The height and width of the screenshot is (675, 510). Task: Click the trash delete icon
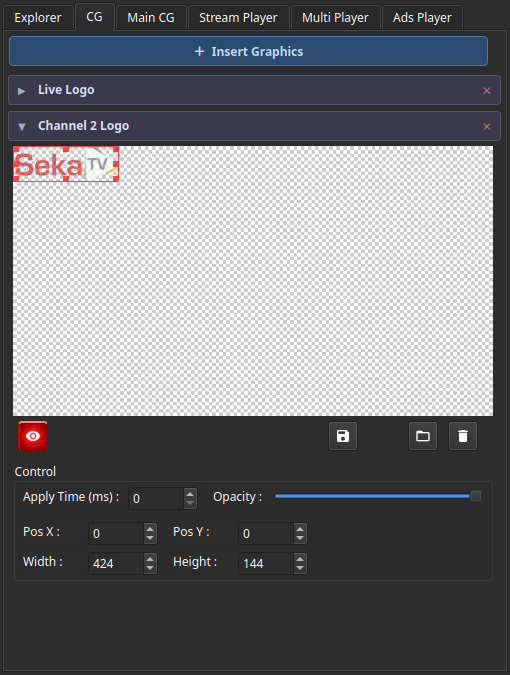463,436
